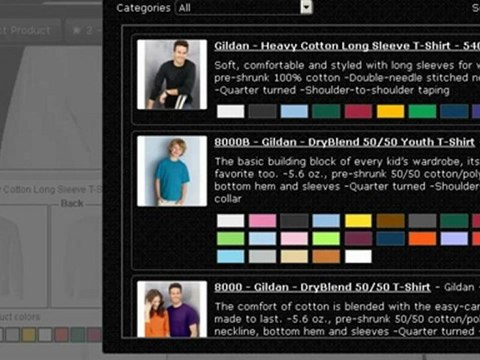Image resolution: width=480 pixels, height=360 pixels.
Task: Pick green product color swatch in background window
Action: (78, 335)
